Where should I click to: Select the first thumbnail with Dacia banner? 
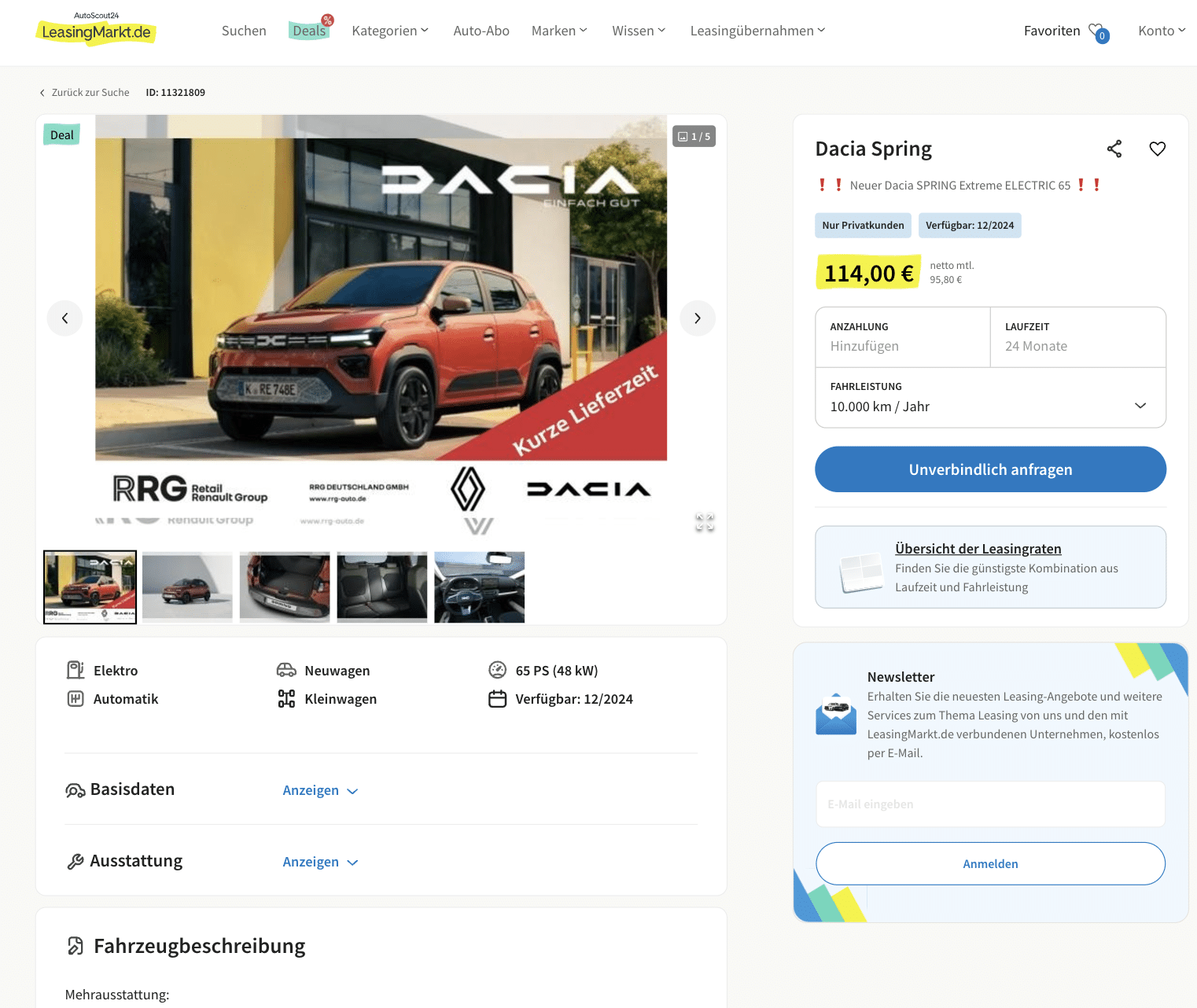click(x=90, y=587)
